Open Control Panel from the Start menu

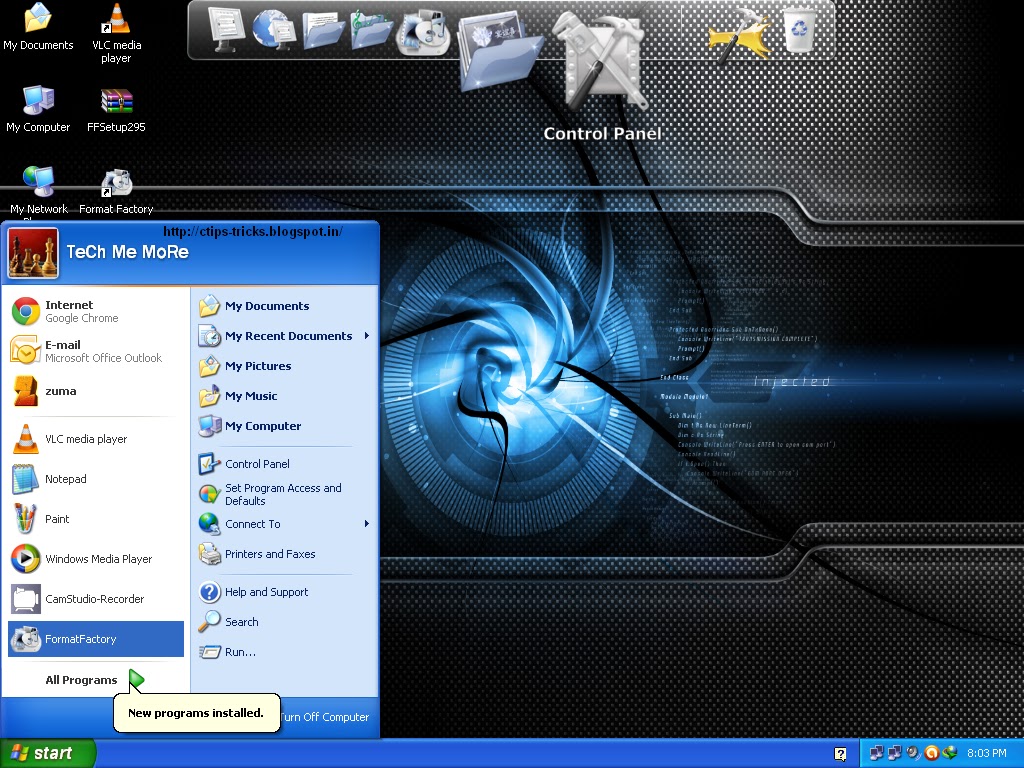[285, 464]
